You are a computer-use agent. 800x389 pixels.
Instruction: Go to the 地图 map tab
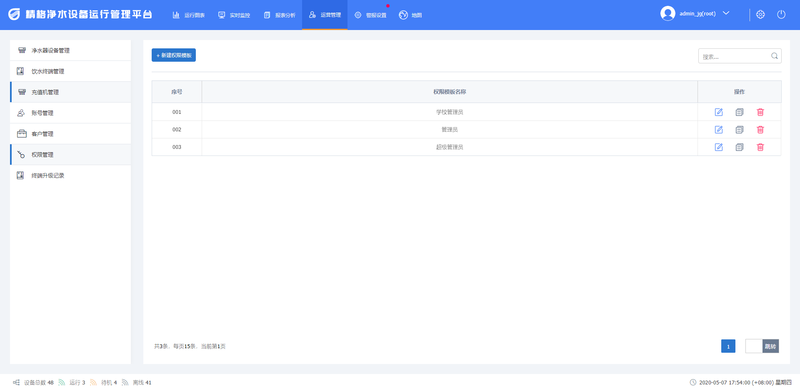coord(411,15)
